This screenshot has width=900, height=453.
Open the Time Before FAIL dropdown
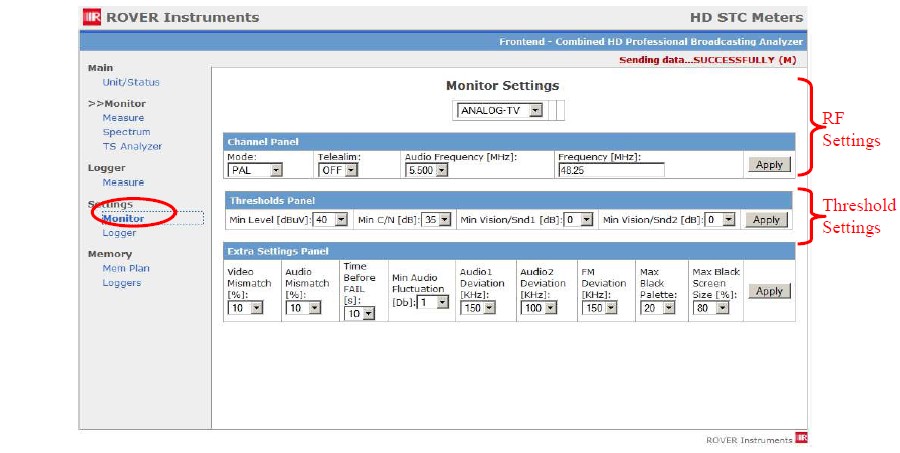(x=360, y=313)
